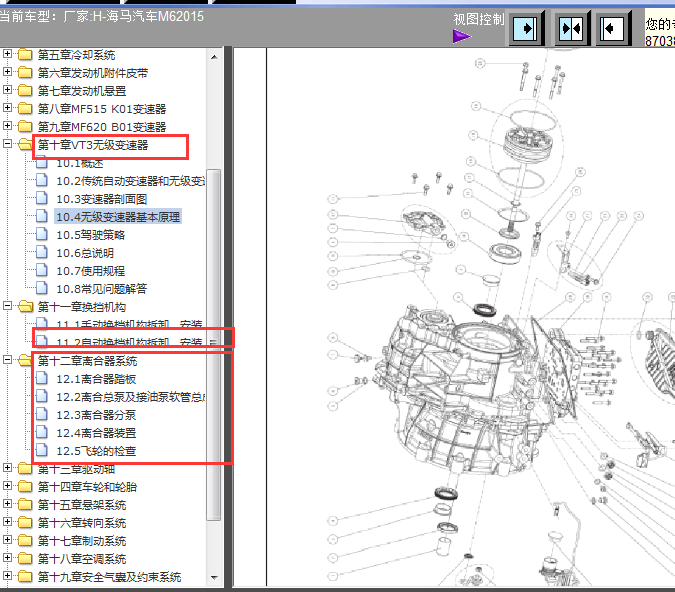This screenshot has height=592, width=675.
Task: Click the folder icon of 第八章MF515 K01变速器
Action: tap(25, 108)
